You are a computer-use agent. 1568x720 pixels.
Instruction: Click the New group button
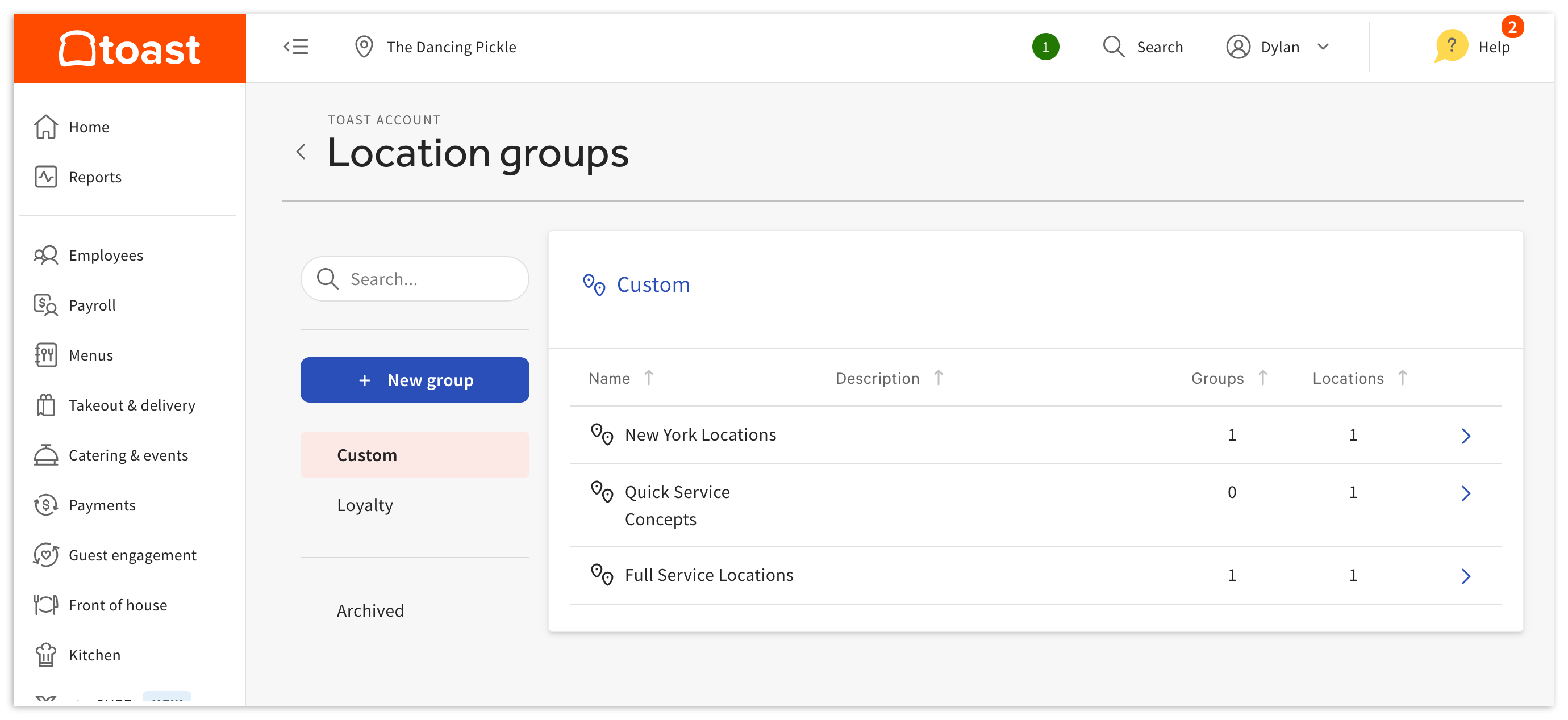coord(415,380)
